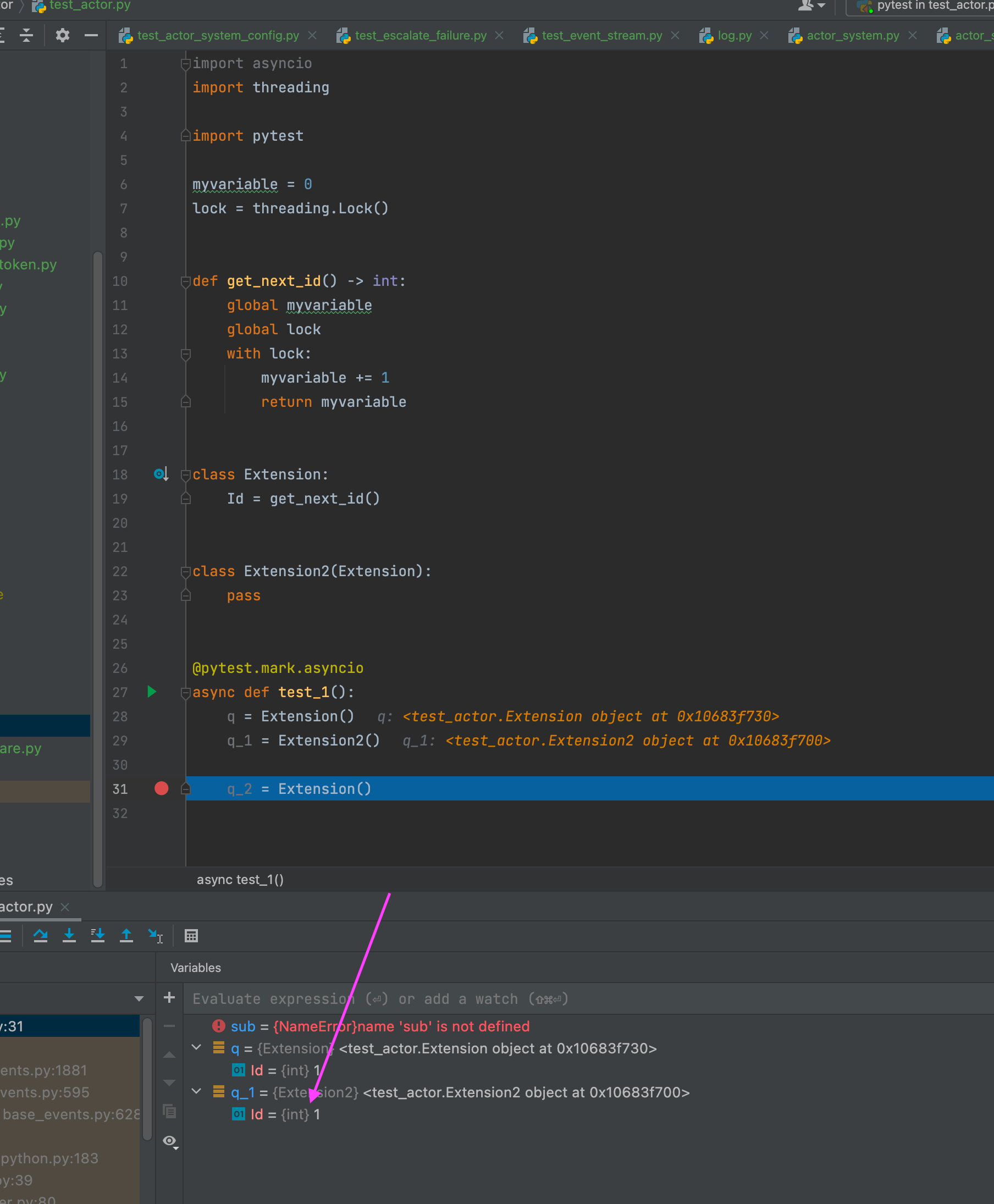Open the thread frames dropdown arrow
The width and height of the screenshot is (994, 1204).
coord(139,998)
